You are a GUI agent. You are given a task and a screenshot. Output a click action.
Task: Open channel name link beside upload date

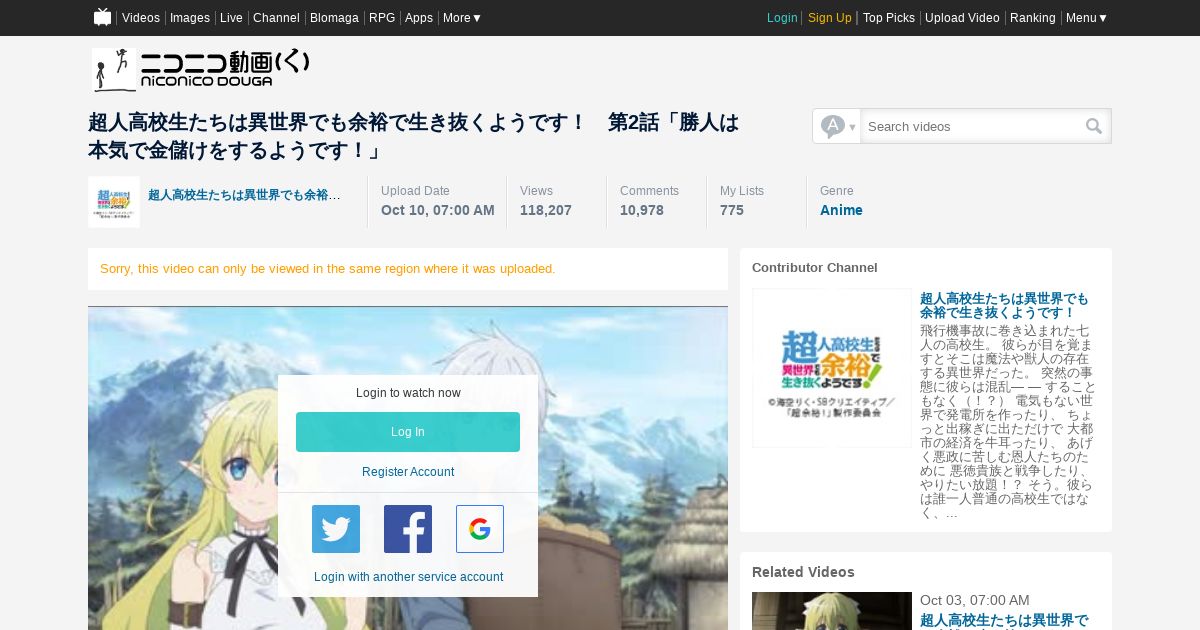click(x=244, y=195)
